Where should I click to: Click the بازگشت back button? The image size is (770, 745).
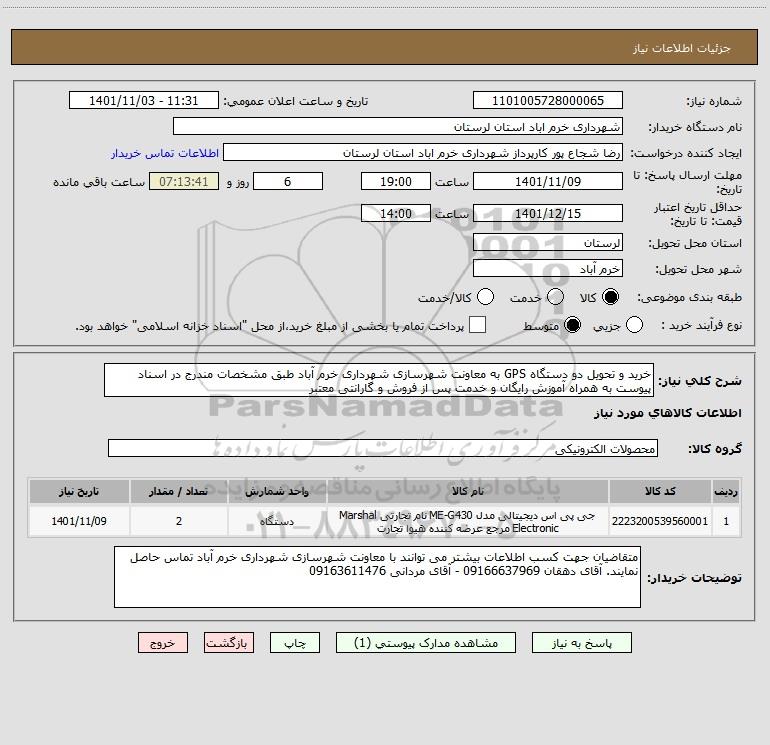pos(229,643)
